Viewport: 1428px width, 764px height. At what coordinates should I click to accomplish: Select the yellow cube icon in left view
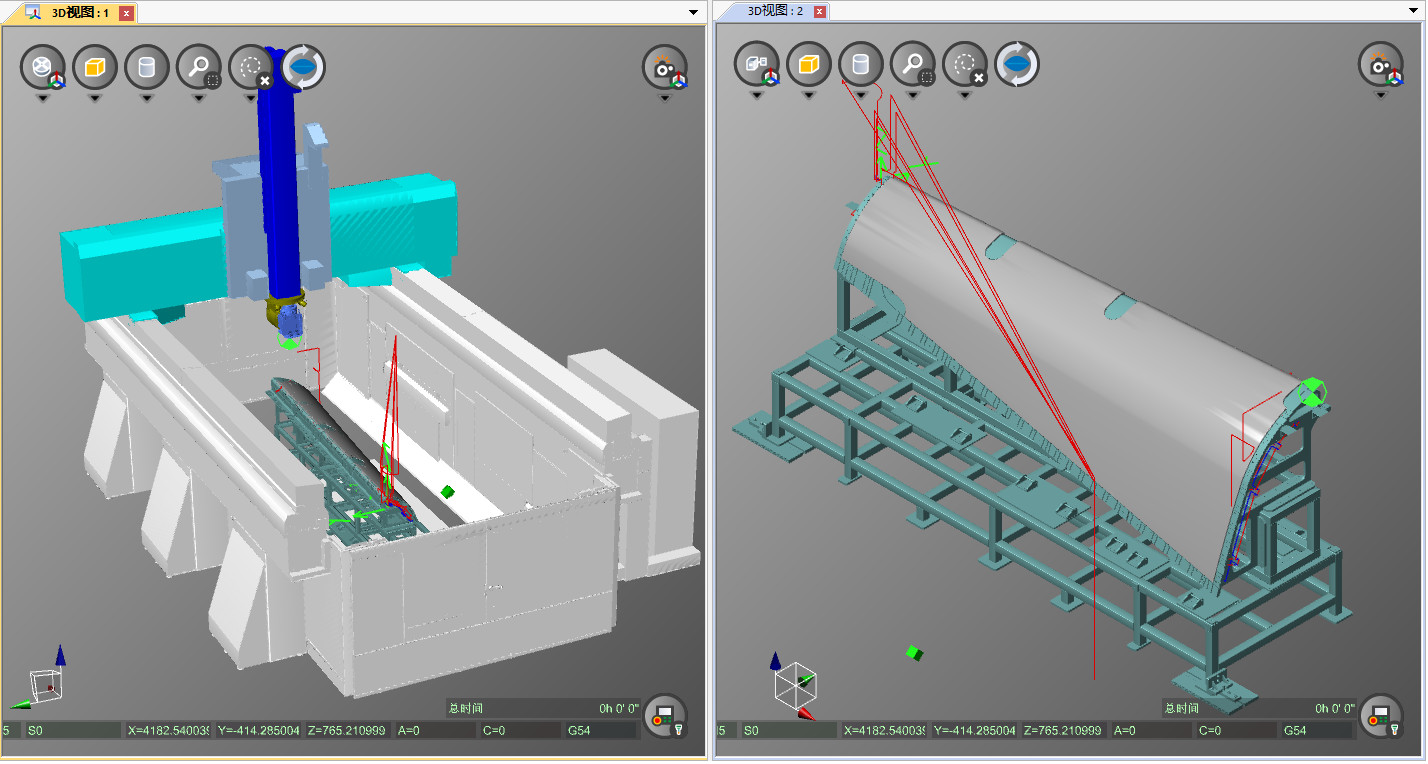[95, 67]
